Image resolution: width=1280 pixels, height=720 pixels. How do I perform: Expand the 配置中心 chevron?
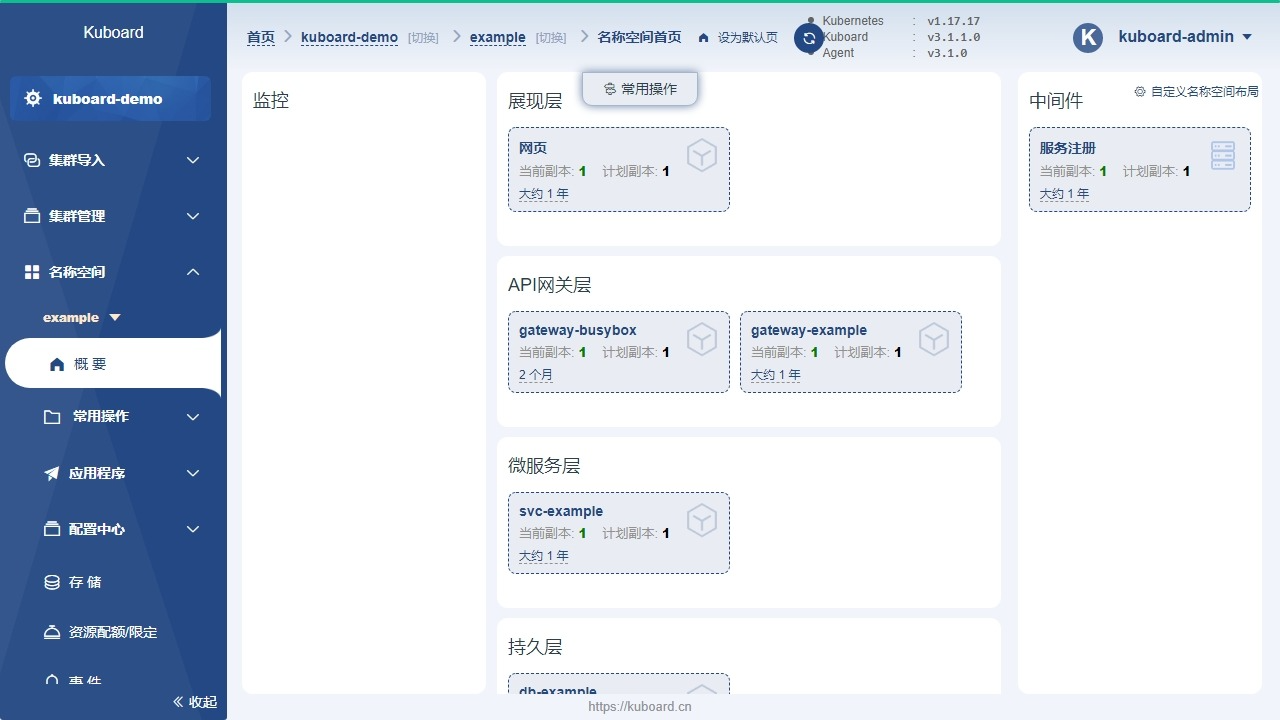tap(193, 529)
